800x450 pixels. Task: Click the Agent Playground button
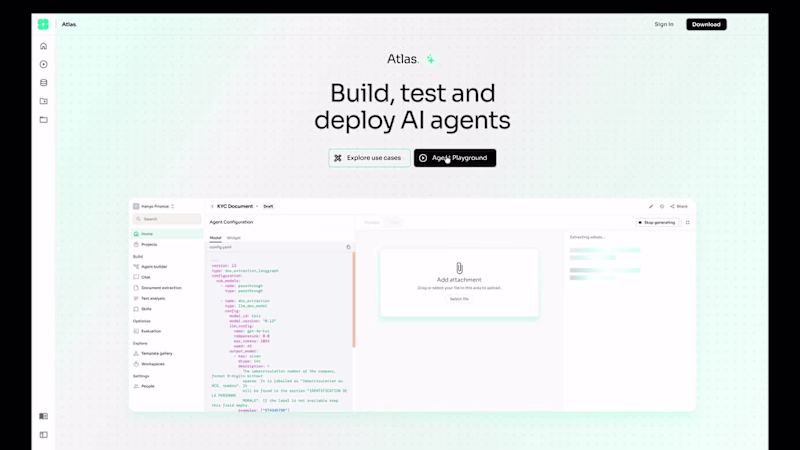[x=455, y=158]
